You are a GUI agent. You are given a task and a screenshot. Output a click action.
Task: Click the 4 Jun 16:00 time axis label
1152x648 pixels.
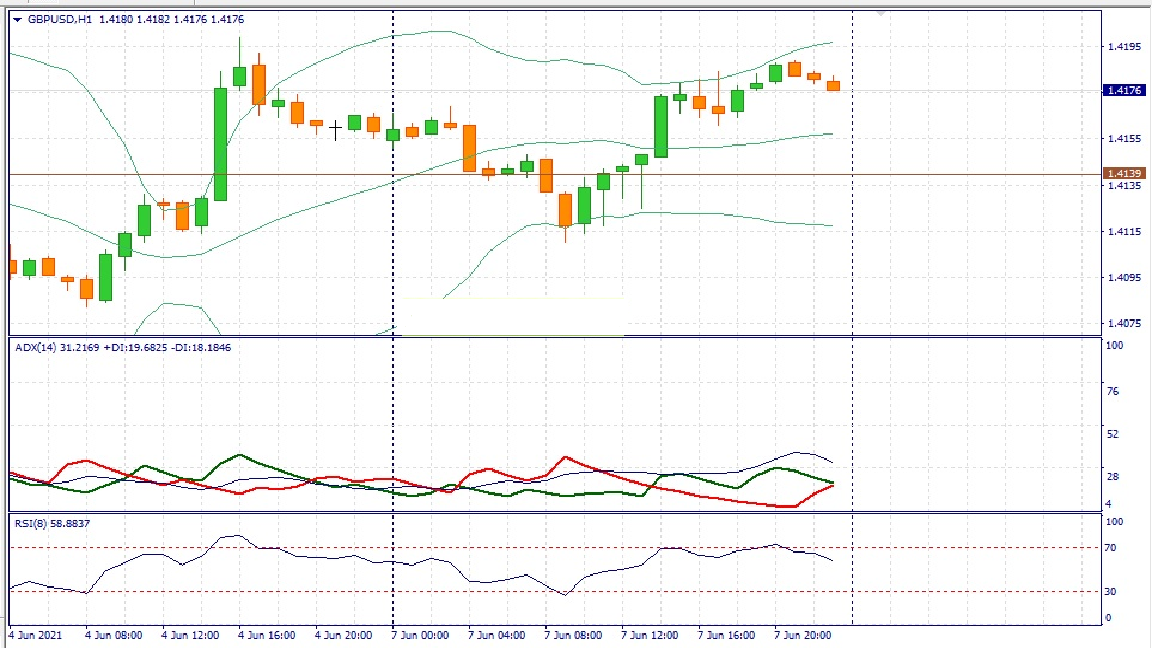click(267, 634)
